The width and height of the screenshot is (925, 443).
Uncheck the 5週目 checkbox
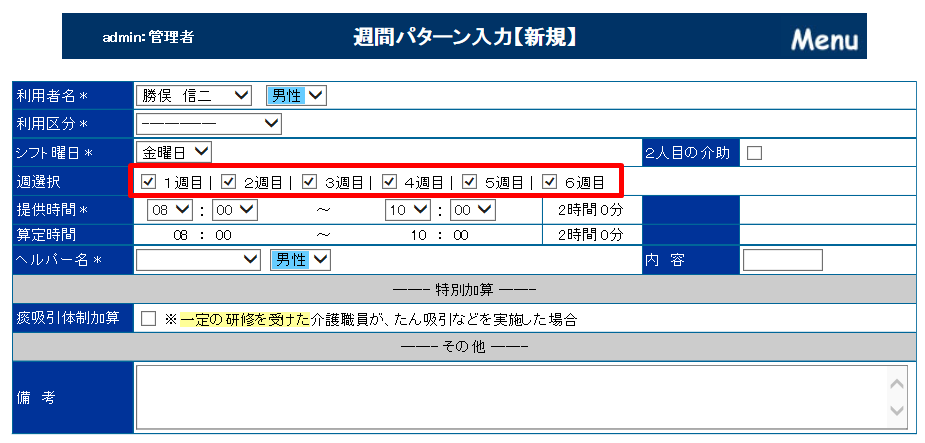click(469, 182)
